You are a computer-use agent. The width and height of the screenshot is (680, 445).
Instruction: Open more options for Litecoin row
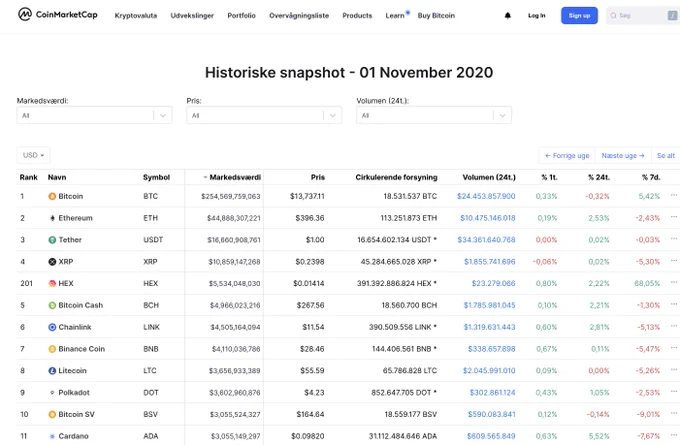pyautogui.click(x=673, y=370)
